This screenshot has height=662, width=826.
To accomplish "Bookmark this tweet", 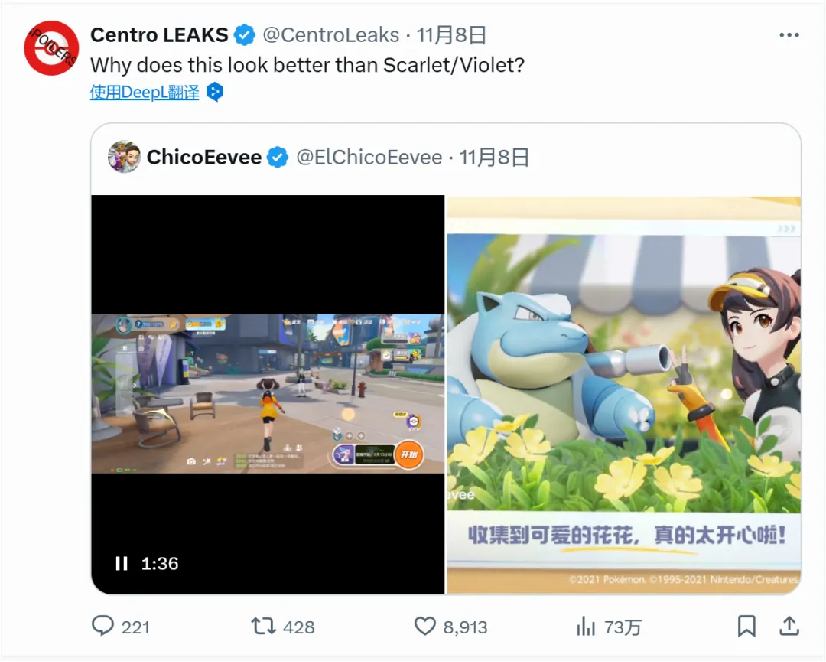I will pos(746,626).
